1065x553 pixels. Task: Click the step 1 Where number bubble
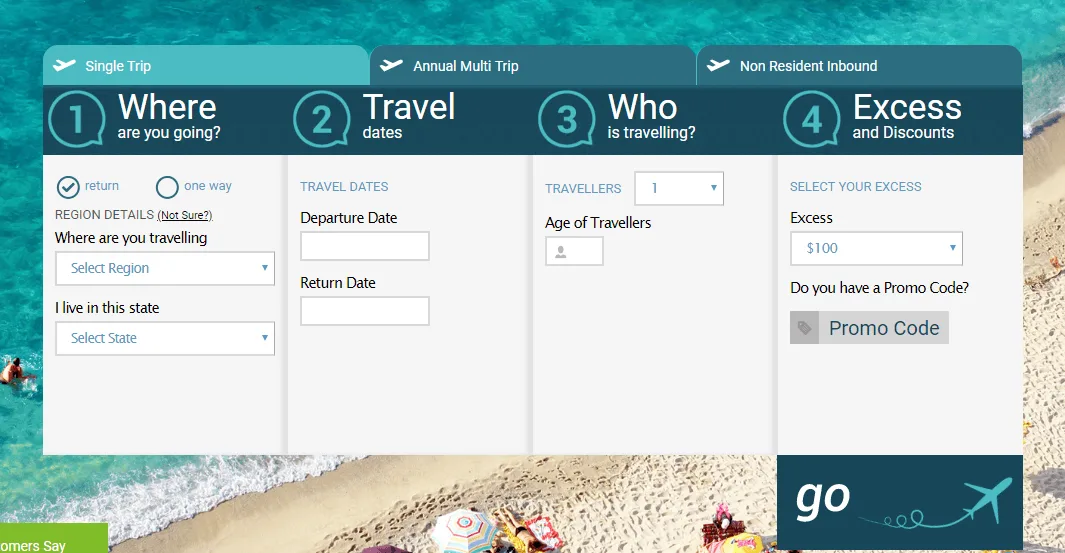76,119
